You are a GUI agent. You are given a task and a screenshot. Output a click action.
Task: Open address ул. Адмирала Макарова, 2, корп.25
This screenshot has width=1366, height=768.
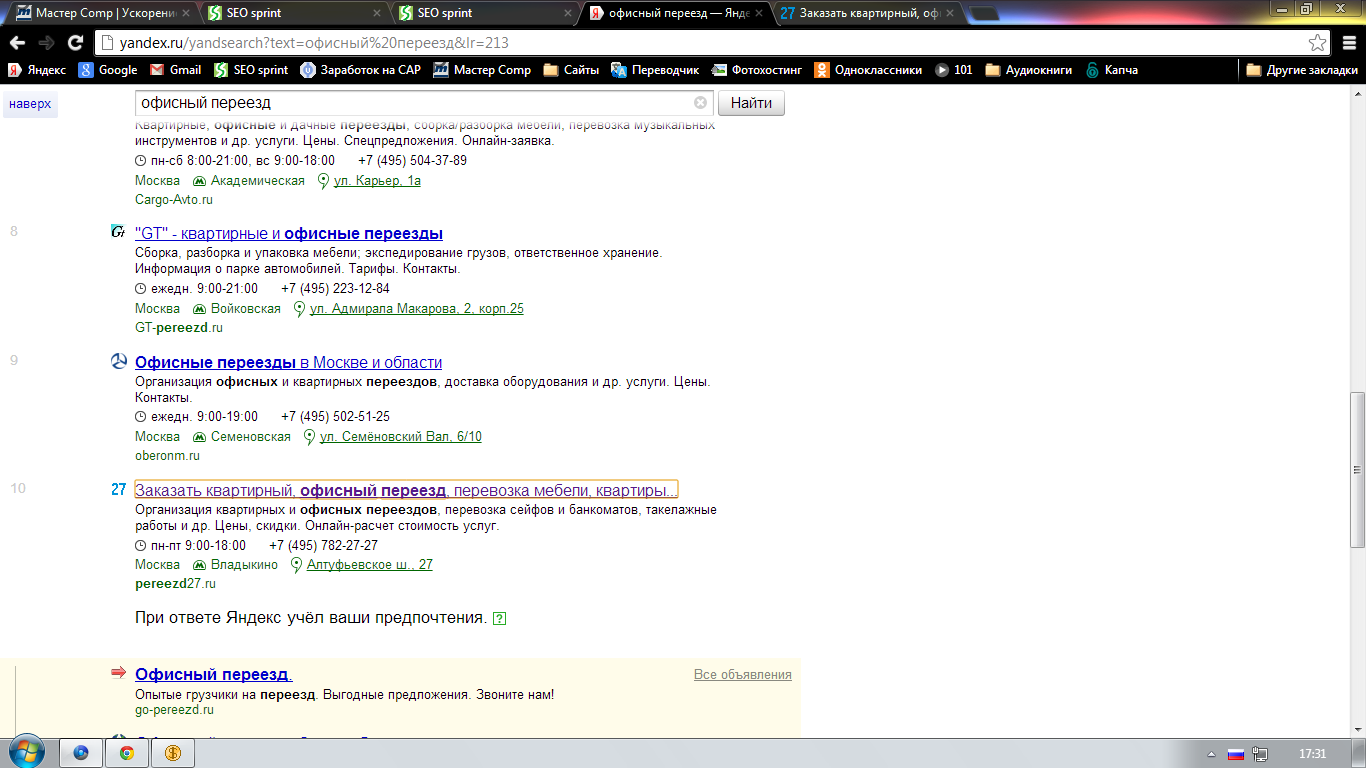click(x=417, y=309)
